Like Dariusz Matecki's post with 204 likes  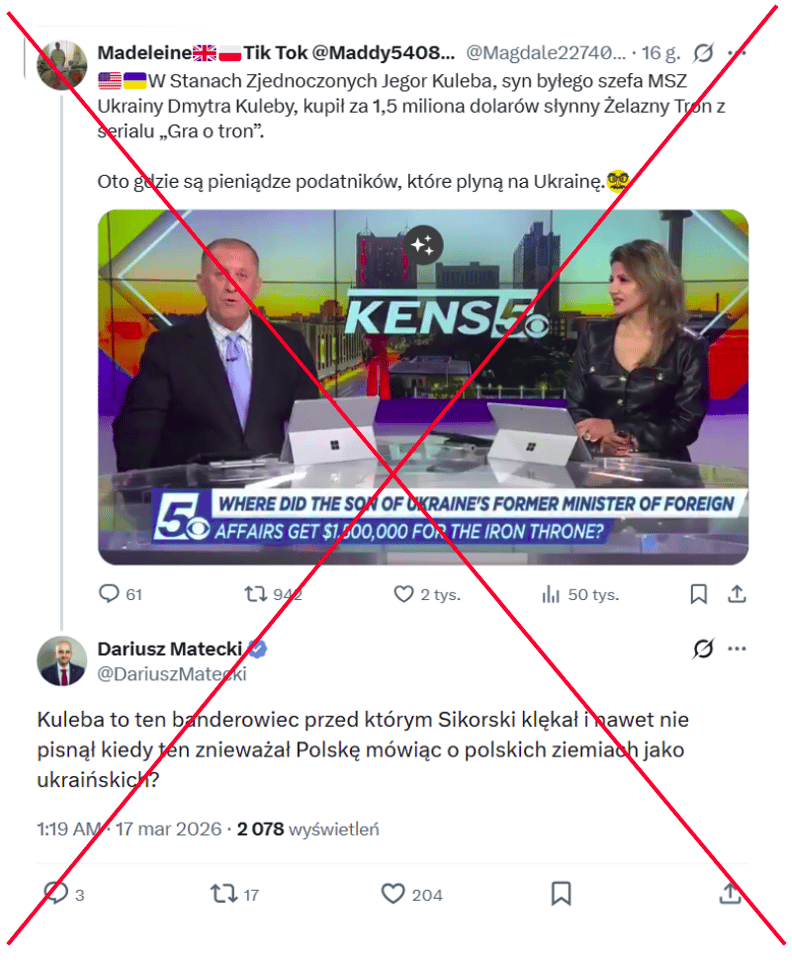[411, 894]
